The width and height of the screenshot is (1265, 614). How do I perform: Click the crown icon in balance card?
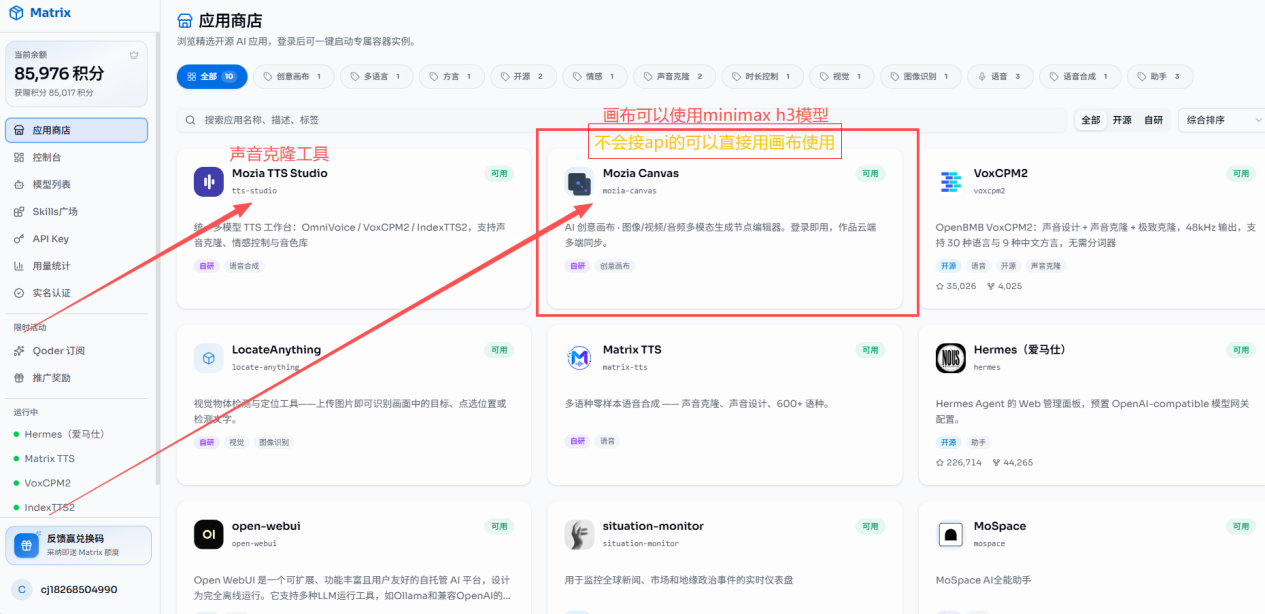(x=134, y=54)
